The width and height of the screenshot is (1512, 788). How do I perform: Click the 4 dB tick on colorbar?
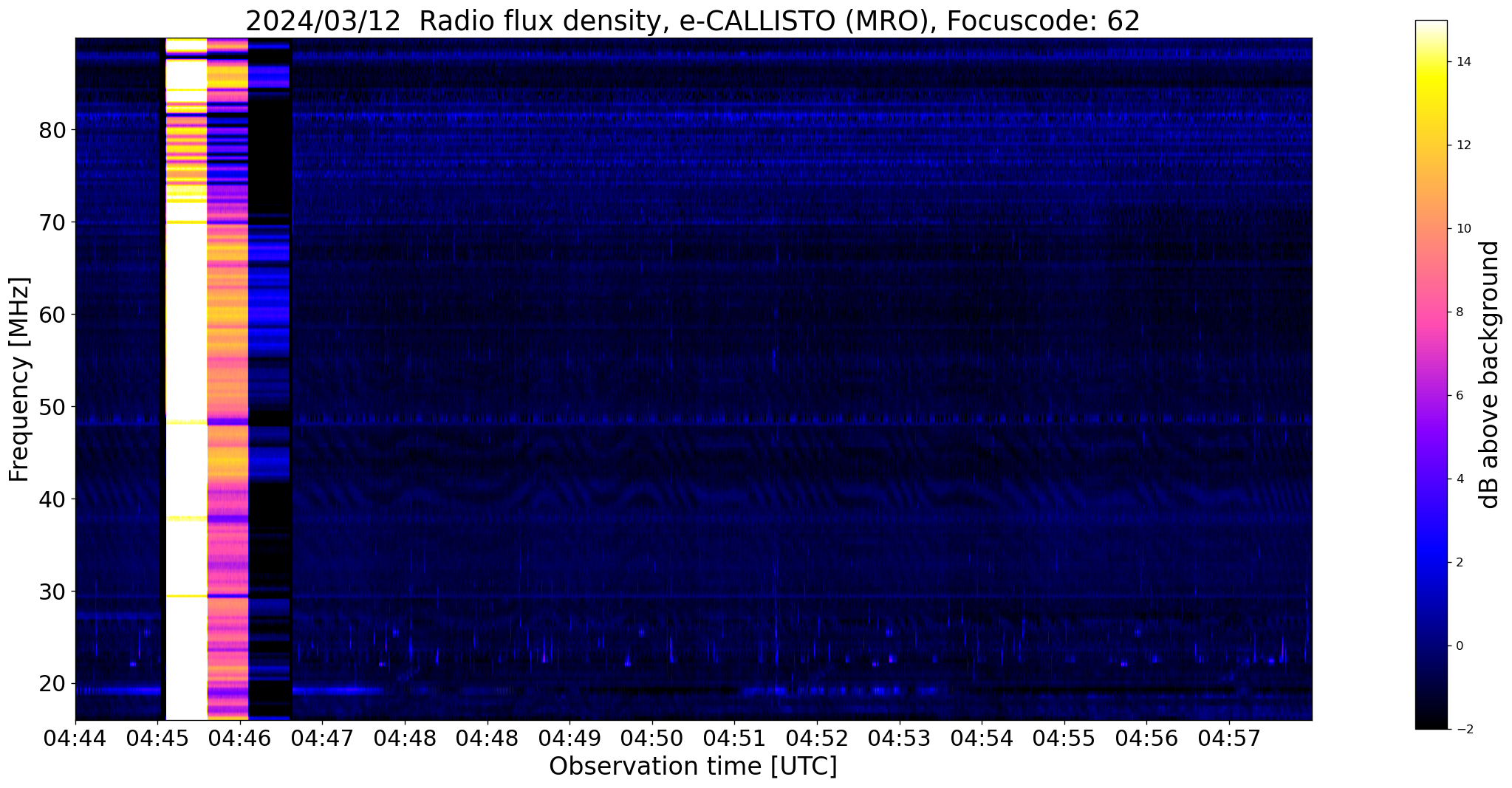[1458, 479]
